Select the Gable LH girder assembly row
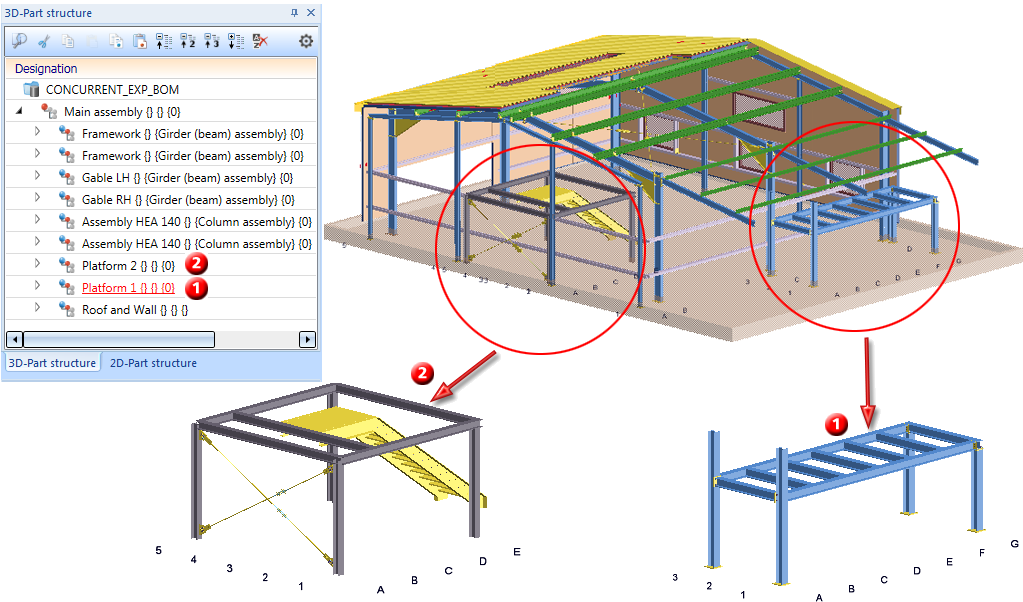 [x=187, y=177]
